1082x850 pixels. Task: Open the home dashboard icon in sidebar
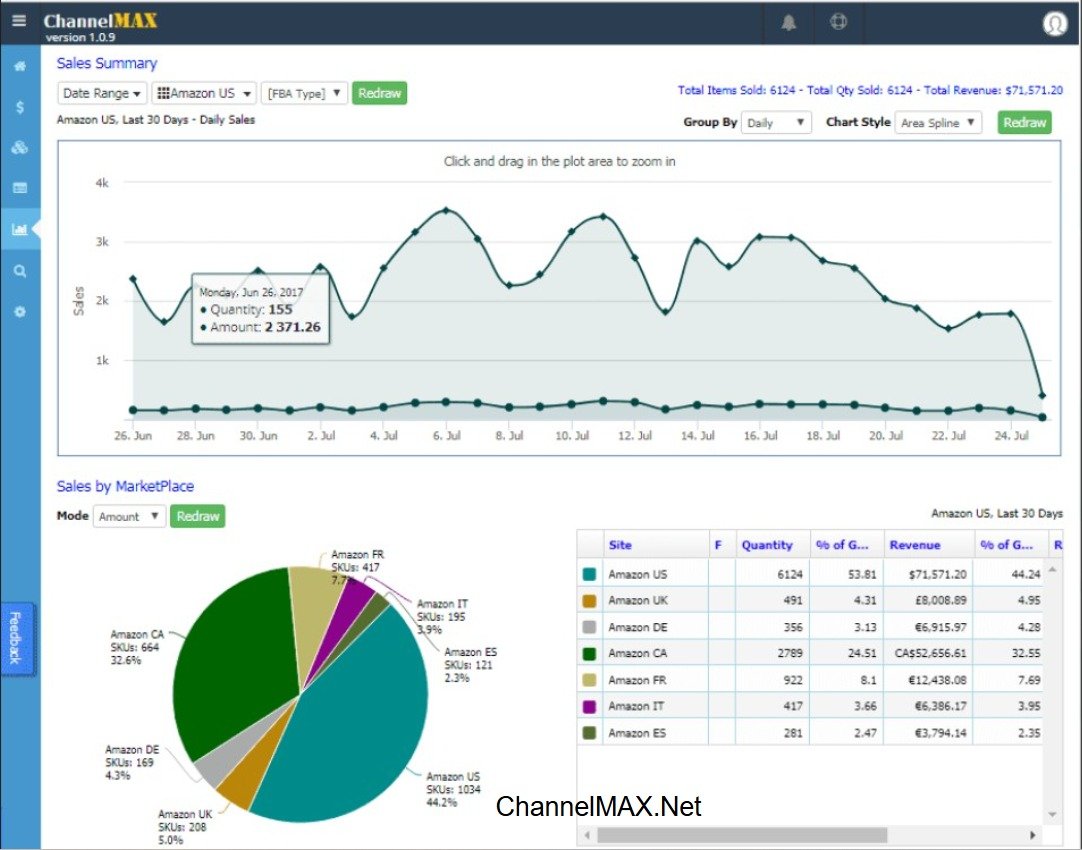(20, 64)
